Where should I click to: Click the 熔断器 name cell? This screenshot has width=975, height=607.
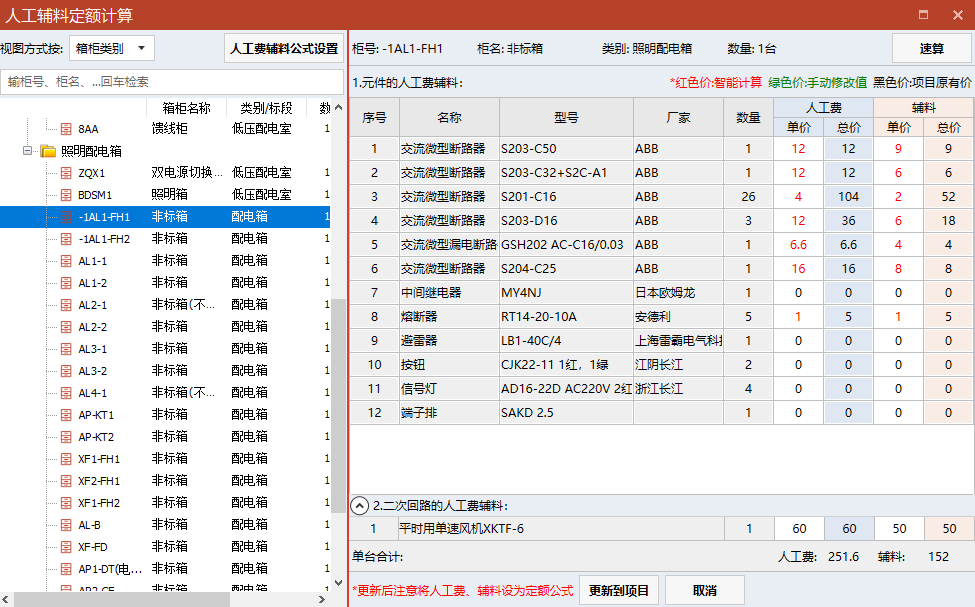point(449,317)
